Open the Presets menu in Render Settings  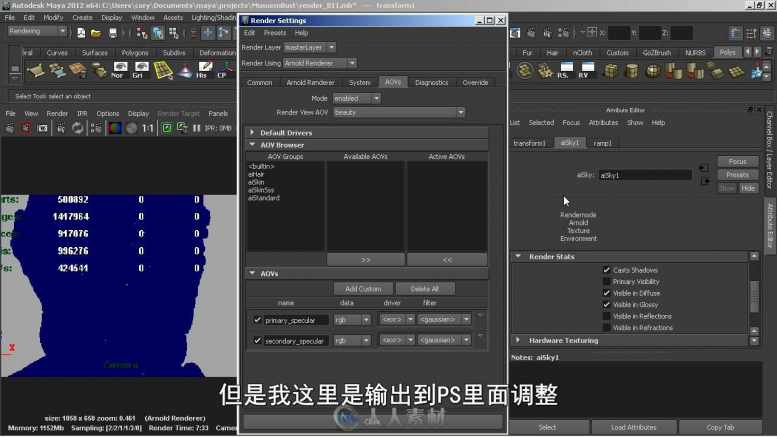(275, 33)
